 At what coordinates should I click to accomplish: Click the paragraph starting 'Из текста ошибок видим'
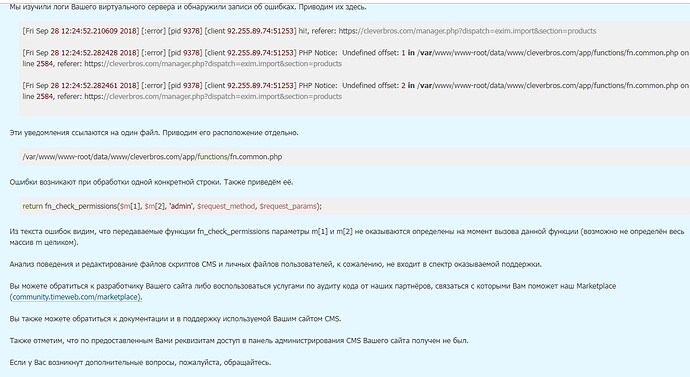(x=347, y=237)
